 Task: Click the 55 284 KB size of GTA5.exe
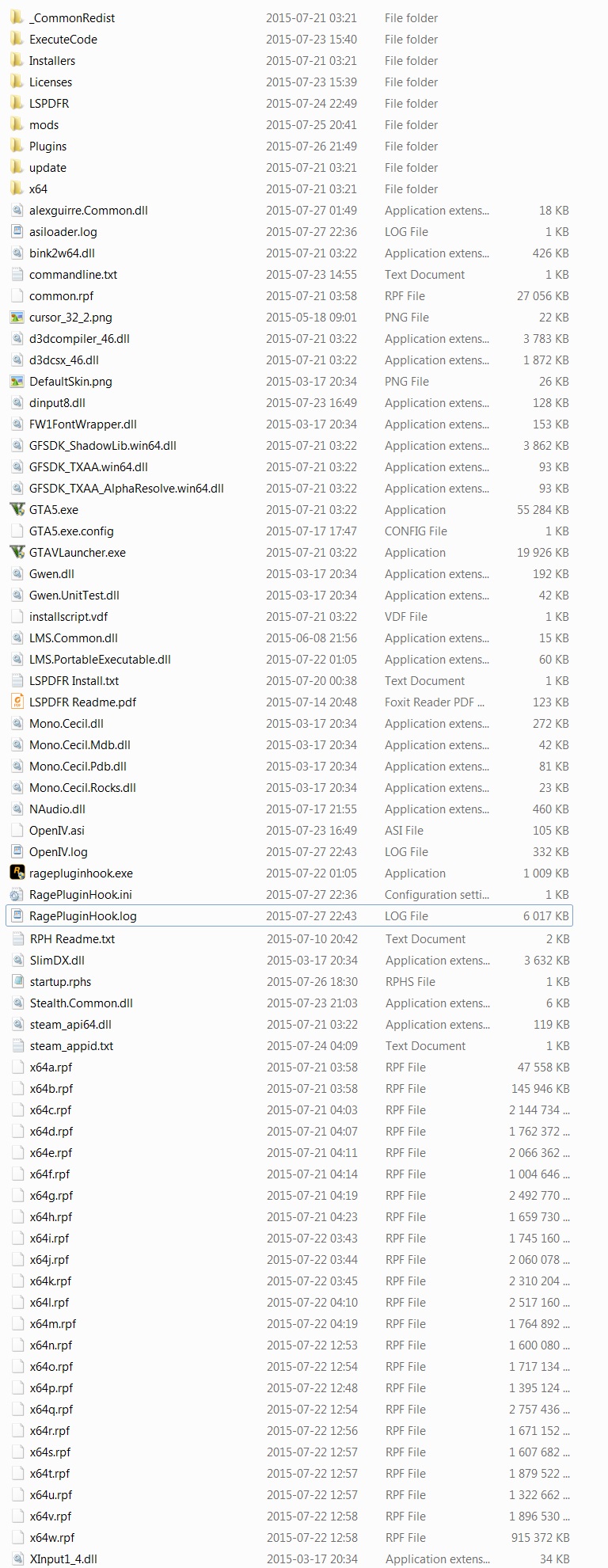[x=543, y=510]
